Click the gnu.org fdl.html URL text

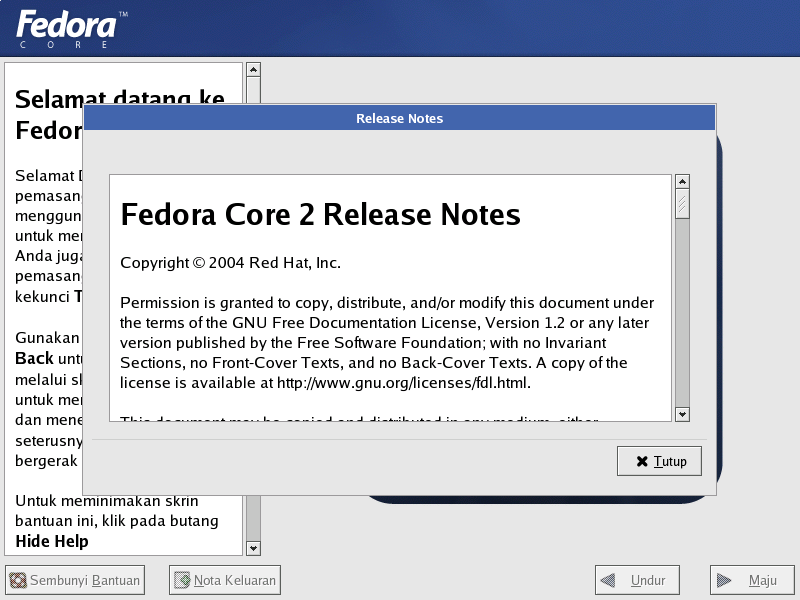tap(404, 383)
